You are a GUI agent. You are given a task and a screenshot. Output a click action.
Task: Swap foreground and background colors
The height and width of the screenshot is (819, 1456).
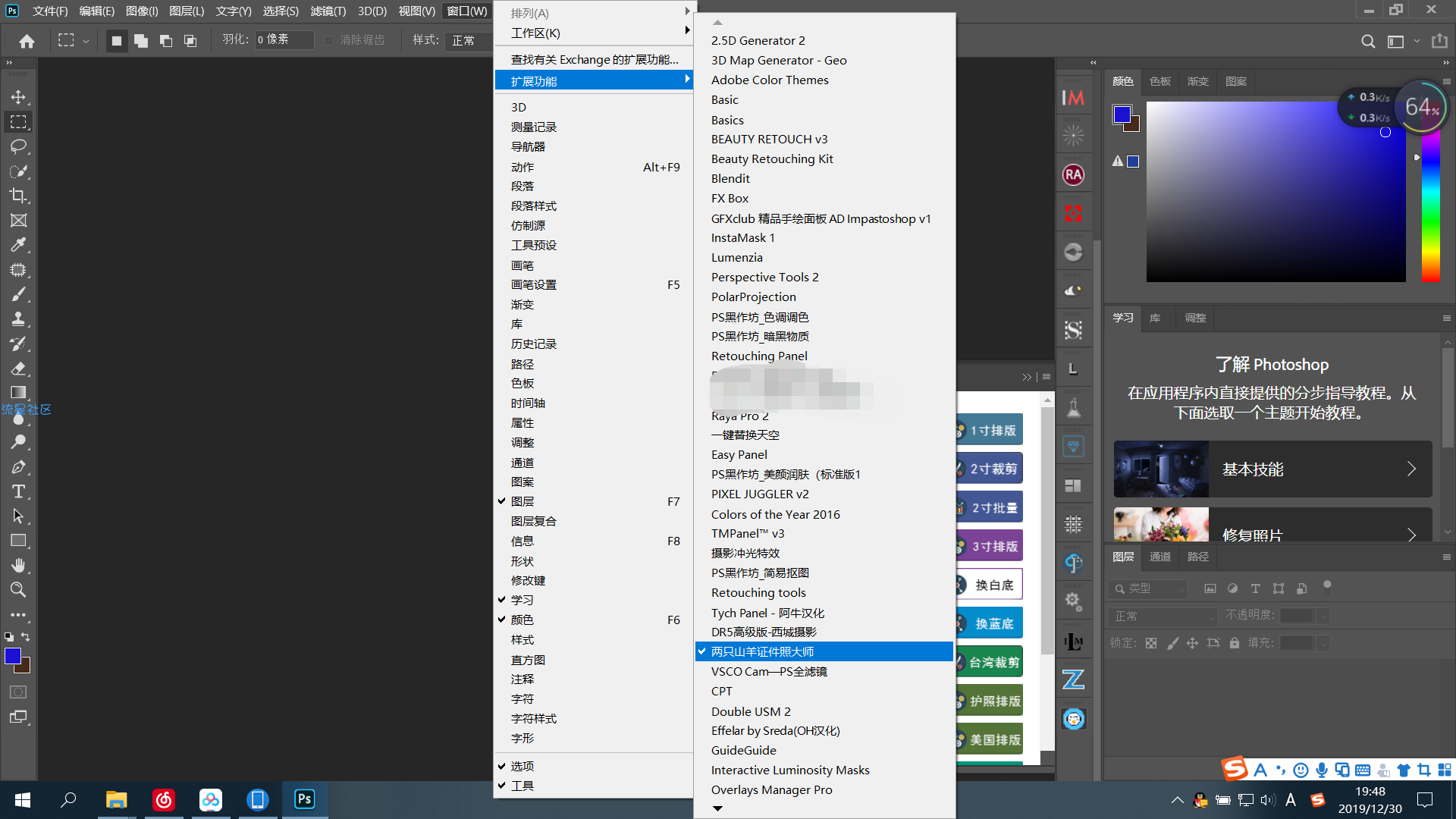tap(26, 637)
